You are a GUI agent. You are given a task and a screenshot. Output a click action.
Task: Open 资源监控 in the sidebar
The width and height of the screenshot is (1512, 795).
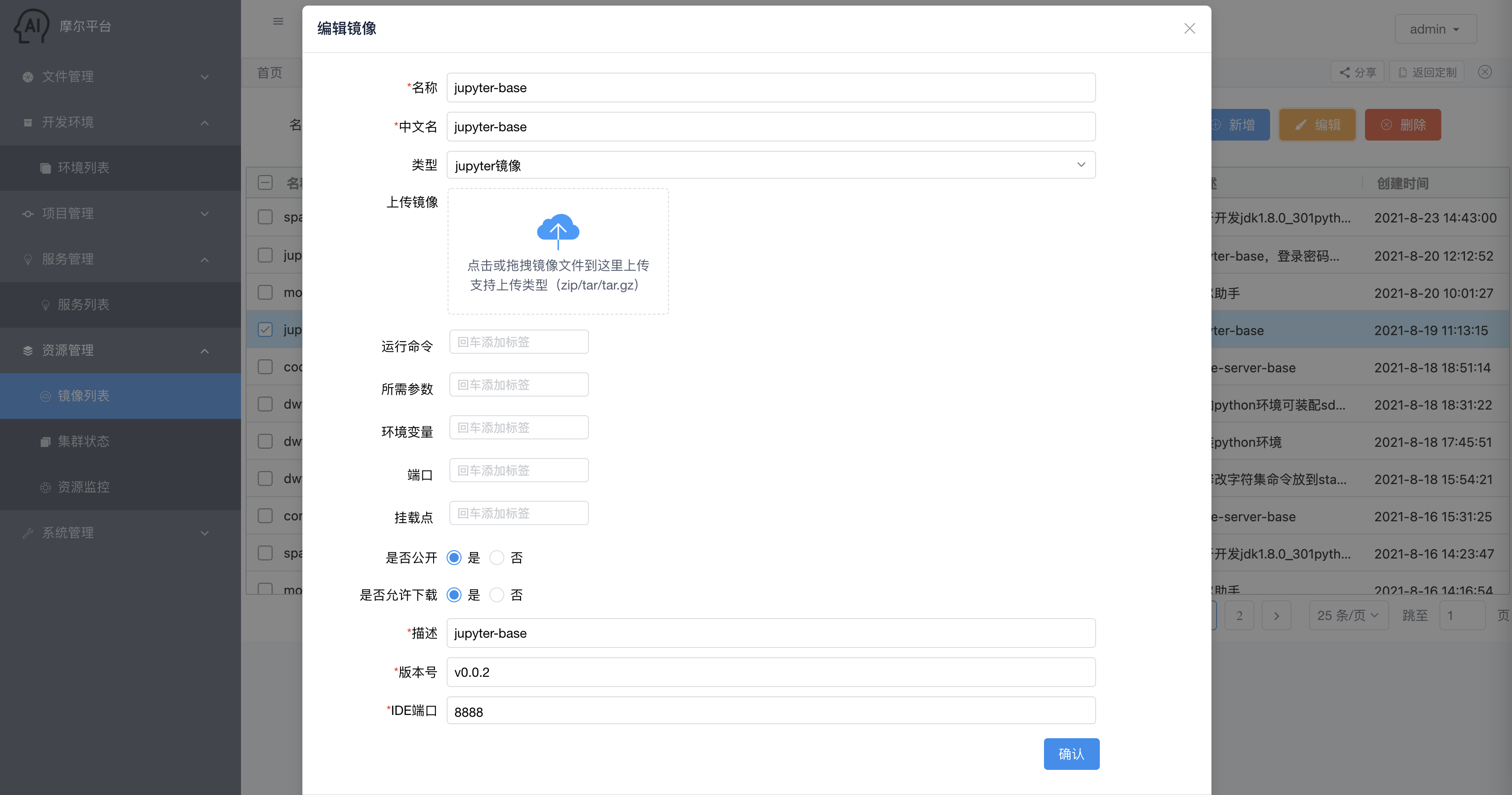[x=120, y=487]
